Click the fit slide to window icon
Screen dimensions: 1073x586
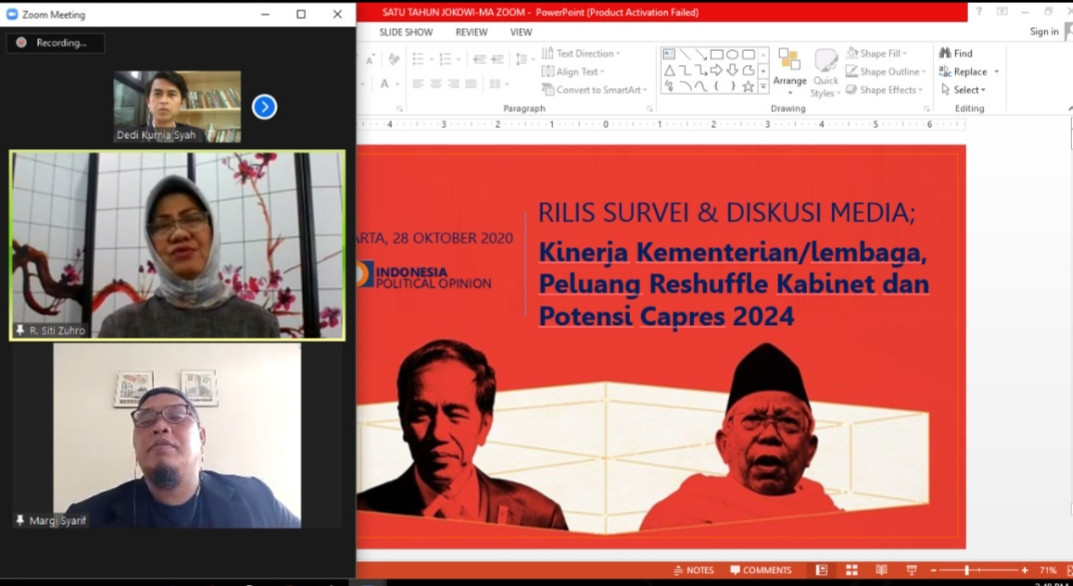tap(1066, 570)
